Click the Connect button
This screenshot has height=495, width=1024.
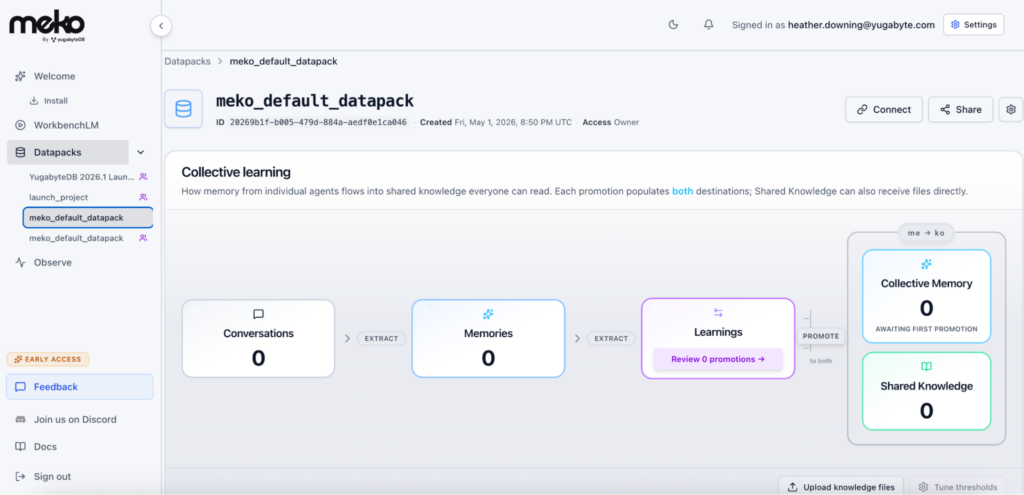[884, 110]
